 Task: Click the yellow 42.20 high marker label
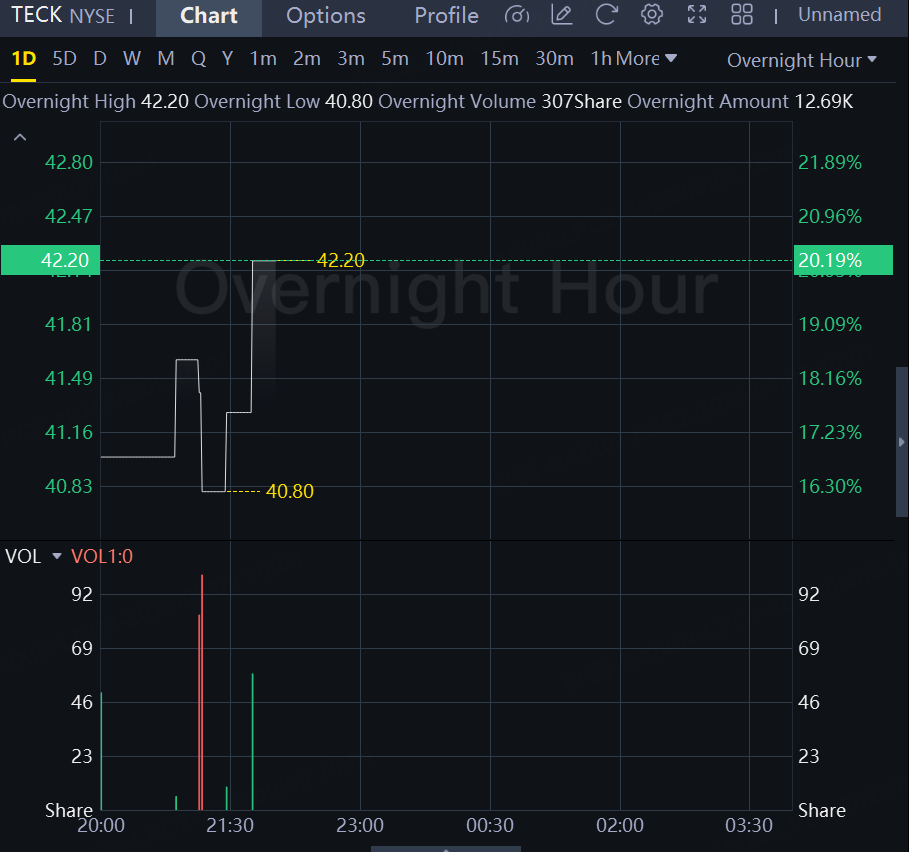click(x=341, y=260)
